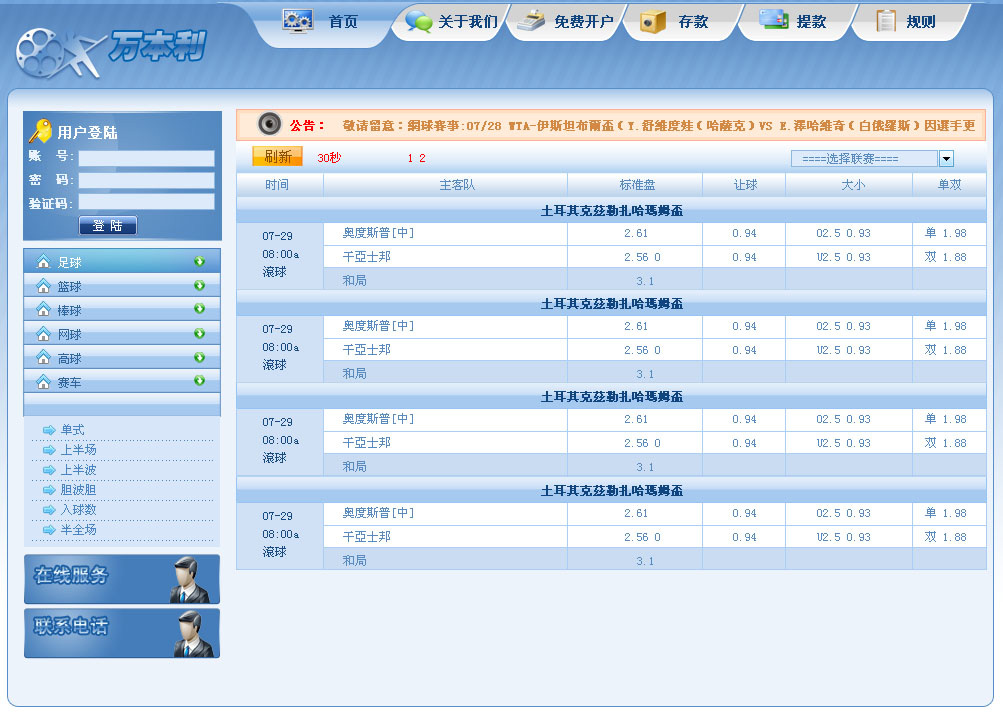Click the 规则 clipboard icon

tap(886, 21)
